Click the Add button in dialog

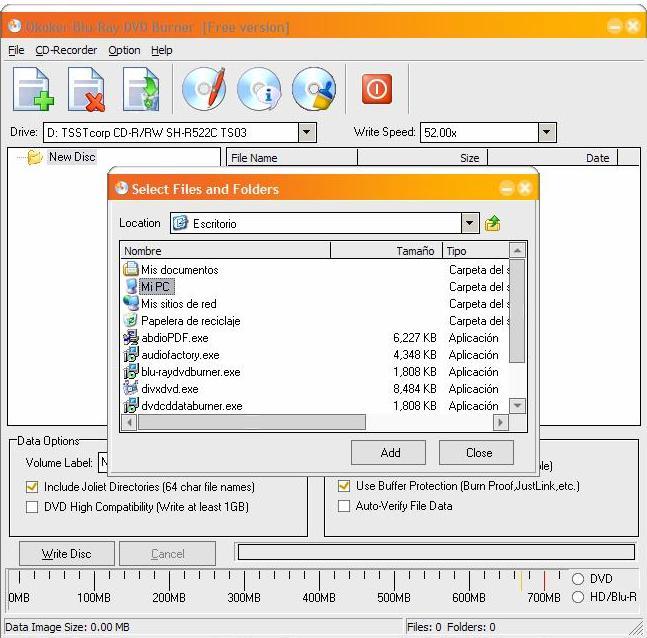[390, 452]
